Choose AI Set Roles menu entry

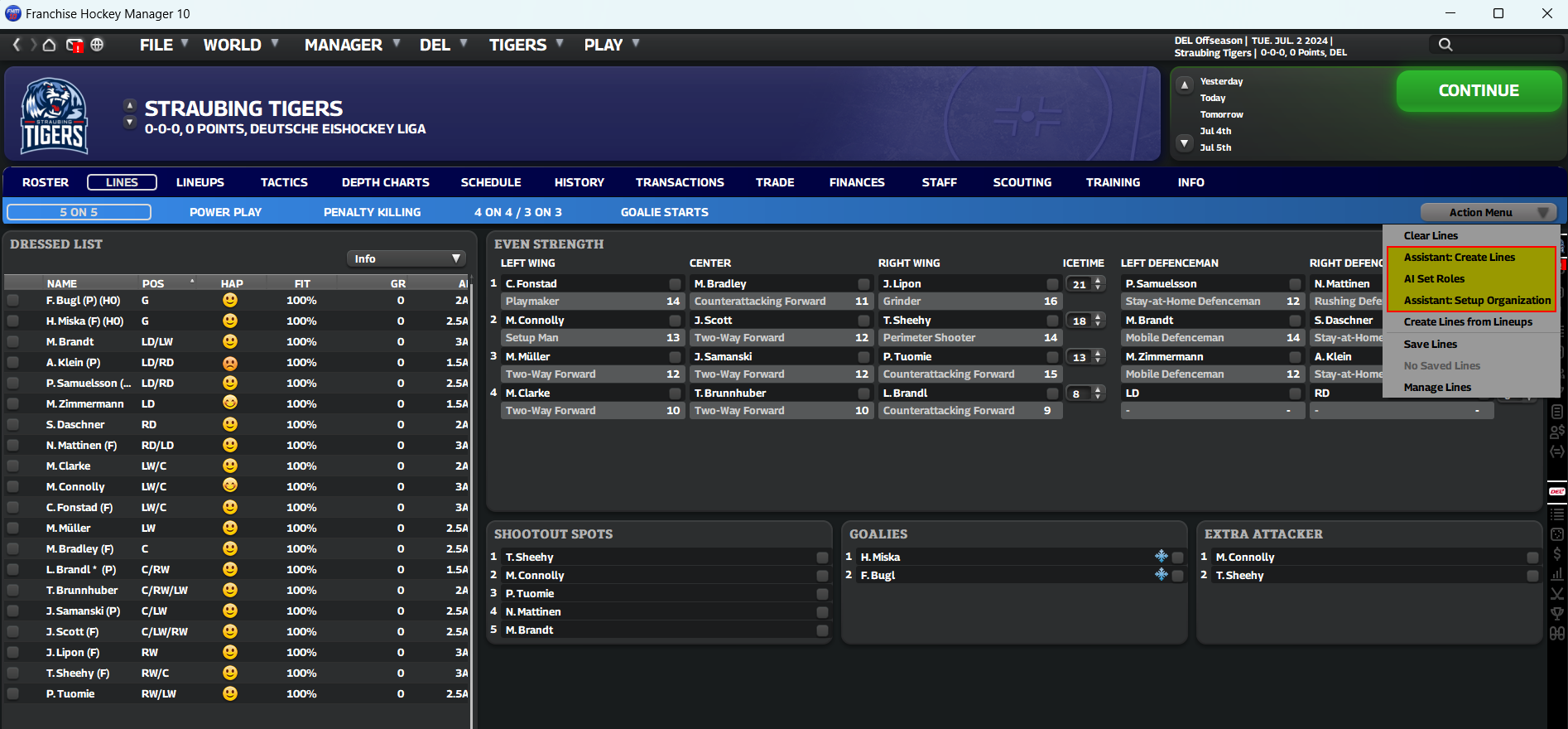pyautogui.click(x=1434, y=278)
